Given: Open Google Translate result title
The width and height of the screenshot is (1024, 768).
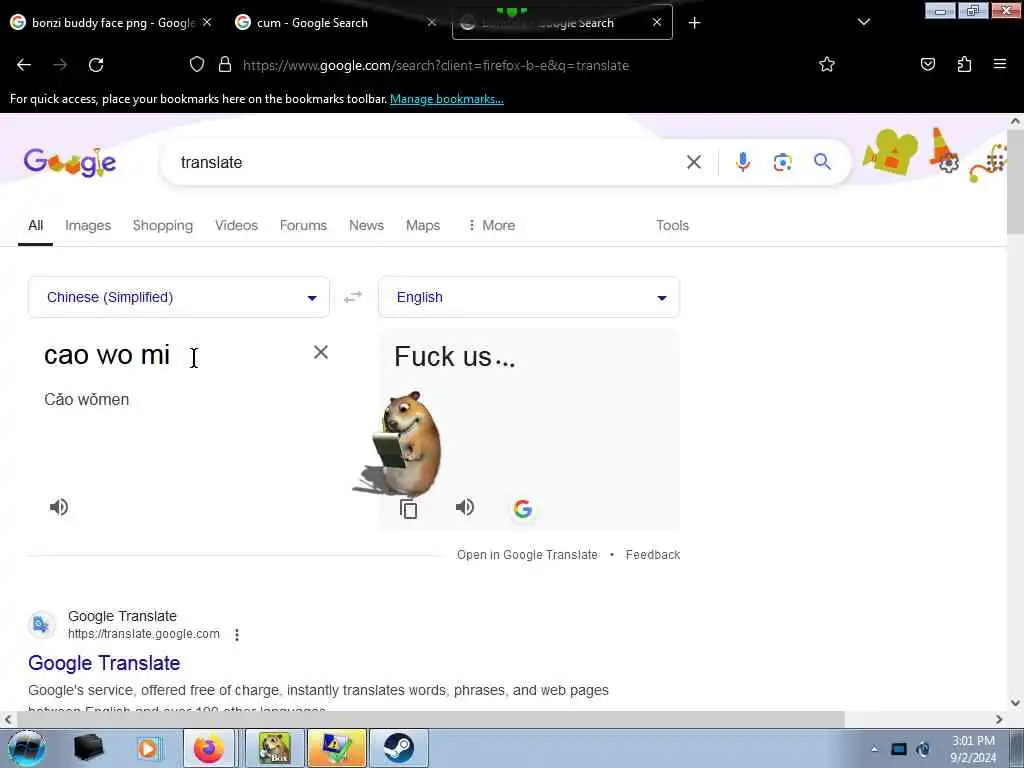Looking at the screenshot, I should [x=104, y=663].
